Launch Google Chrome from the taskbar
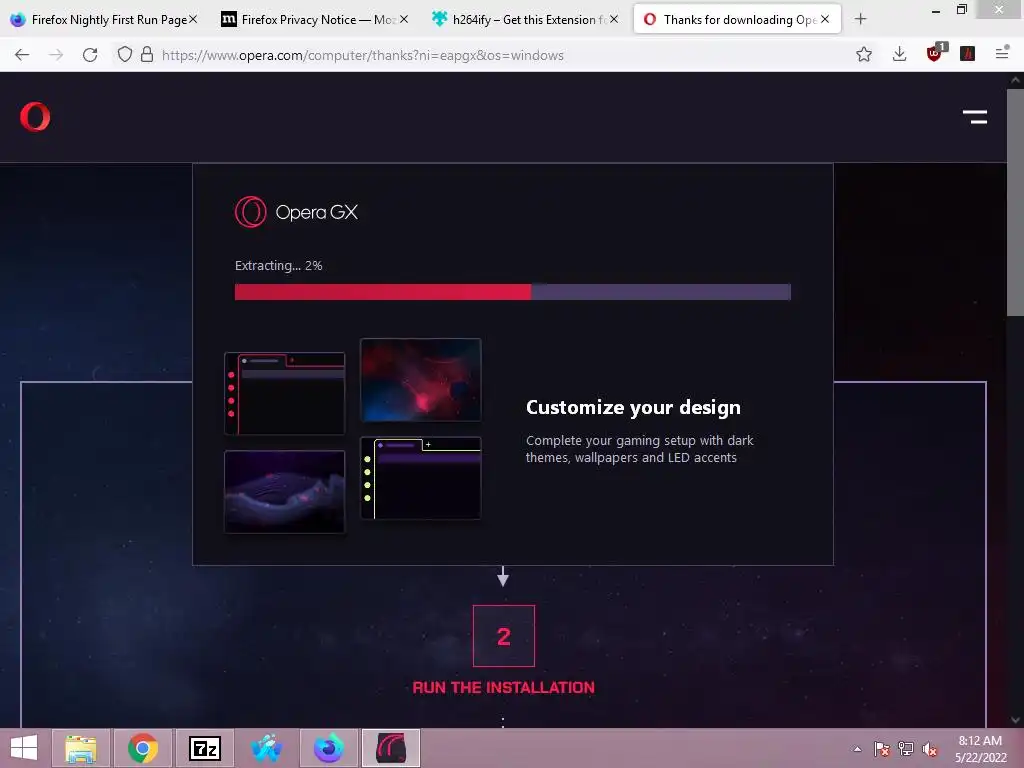This screenshot has height=768, width=1024. (x=142, y=748)
